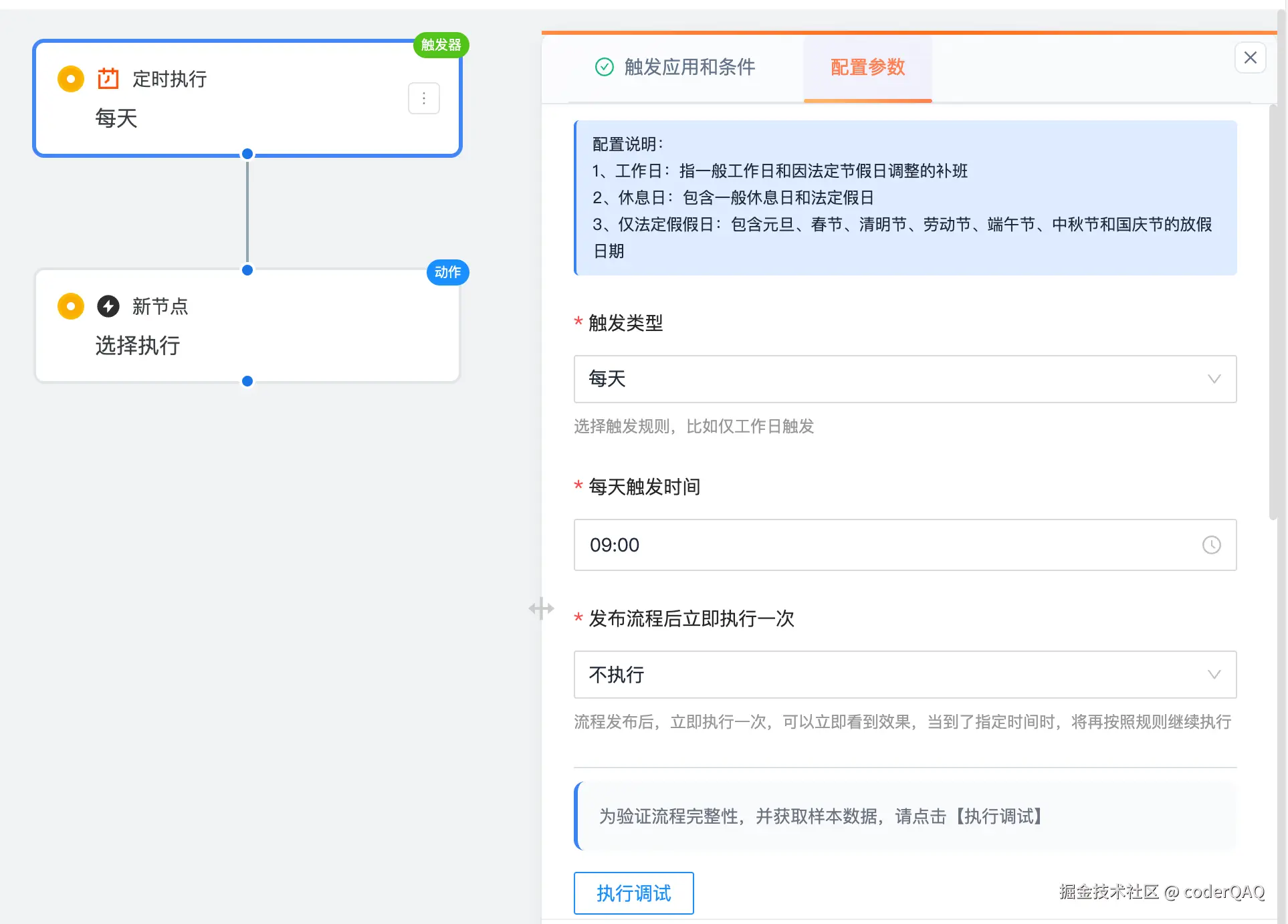Click the yellow status circle on 定时执行
Image resolution: width=1288 pixels, height=924 pixels.
[x=71, y=79]
